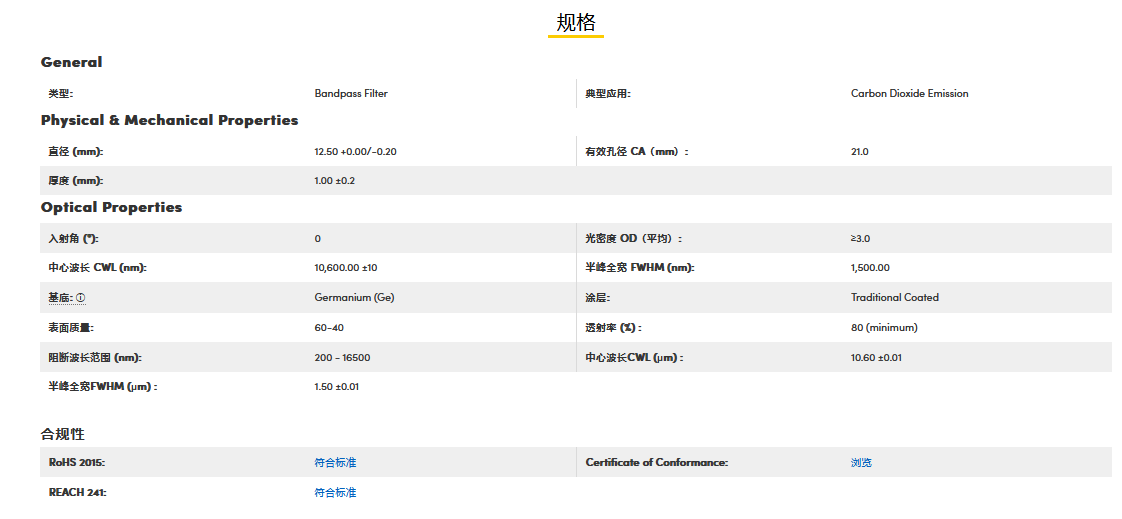Click the Optical Properties heading
This screenshot has height=519, width=1122.
pyautogui.click(x=111, y=207)
